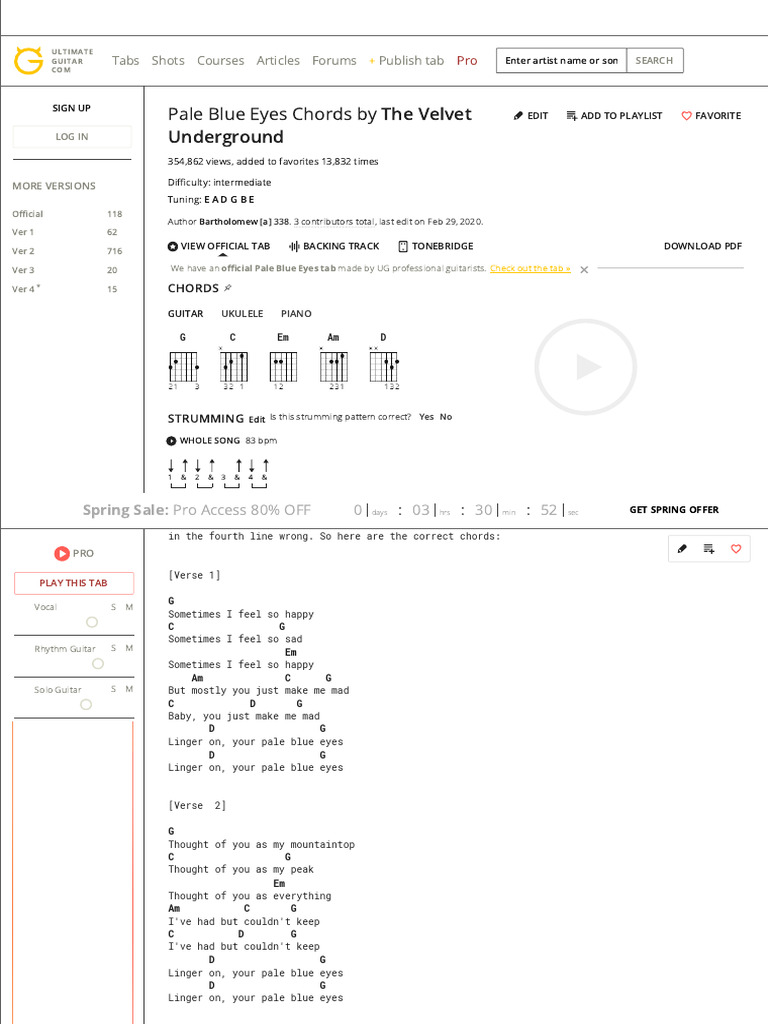Play the Whole Song strumming pattern

[x=171, y=441]
